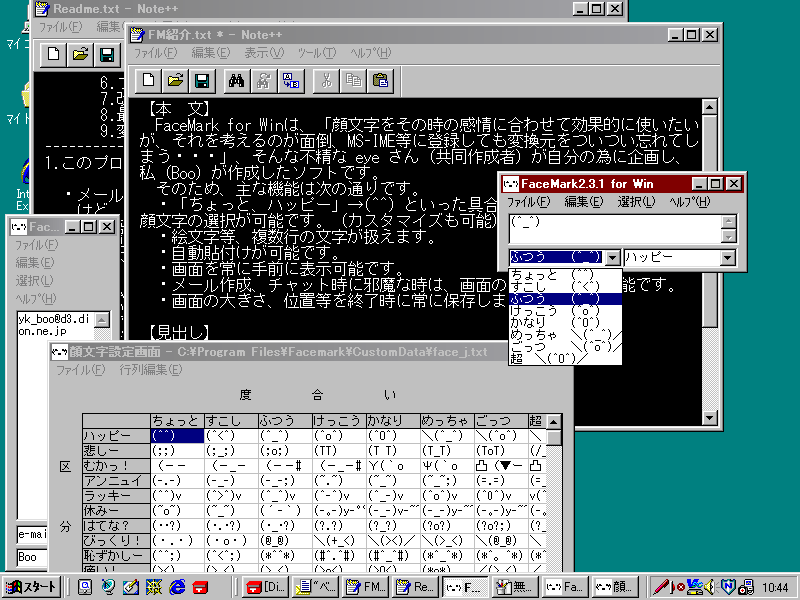Viewport: 800px width, 600px height.
Task: Click the Norton N shield tray icon
Action: 728,587
